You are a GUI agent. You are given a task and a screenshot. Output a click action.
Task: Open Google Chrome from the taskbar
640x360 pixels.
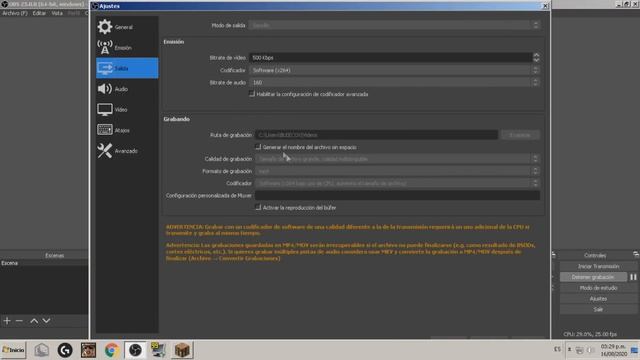point(111,350)
